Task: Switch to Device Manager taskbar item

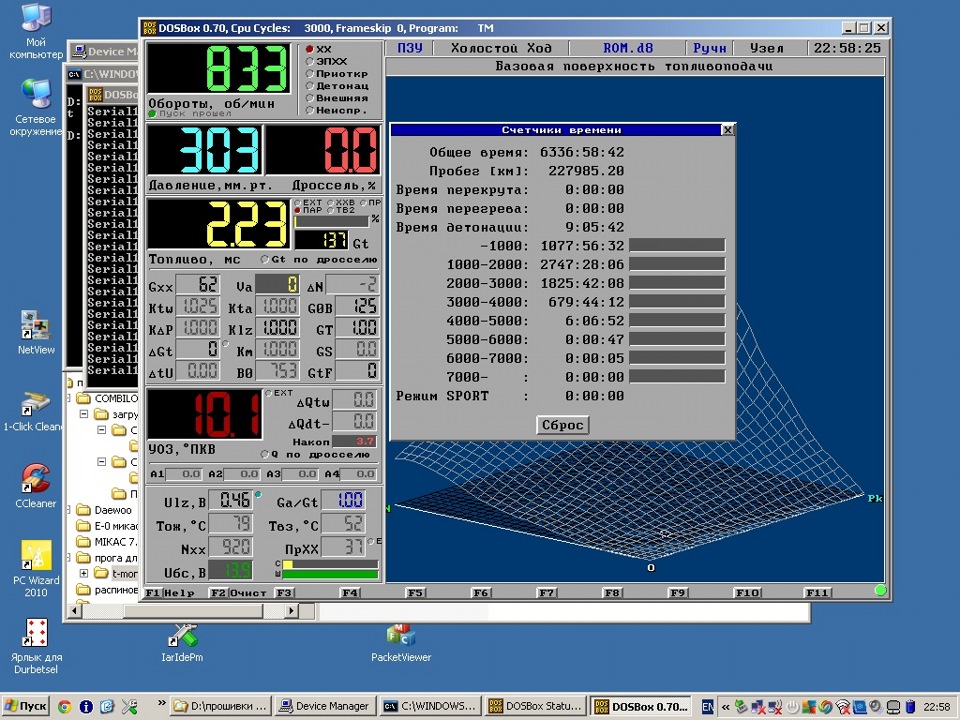Action: tap(325, 706)
